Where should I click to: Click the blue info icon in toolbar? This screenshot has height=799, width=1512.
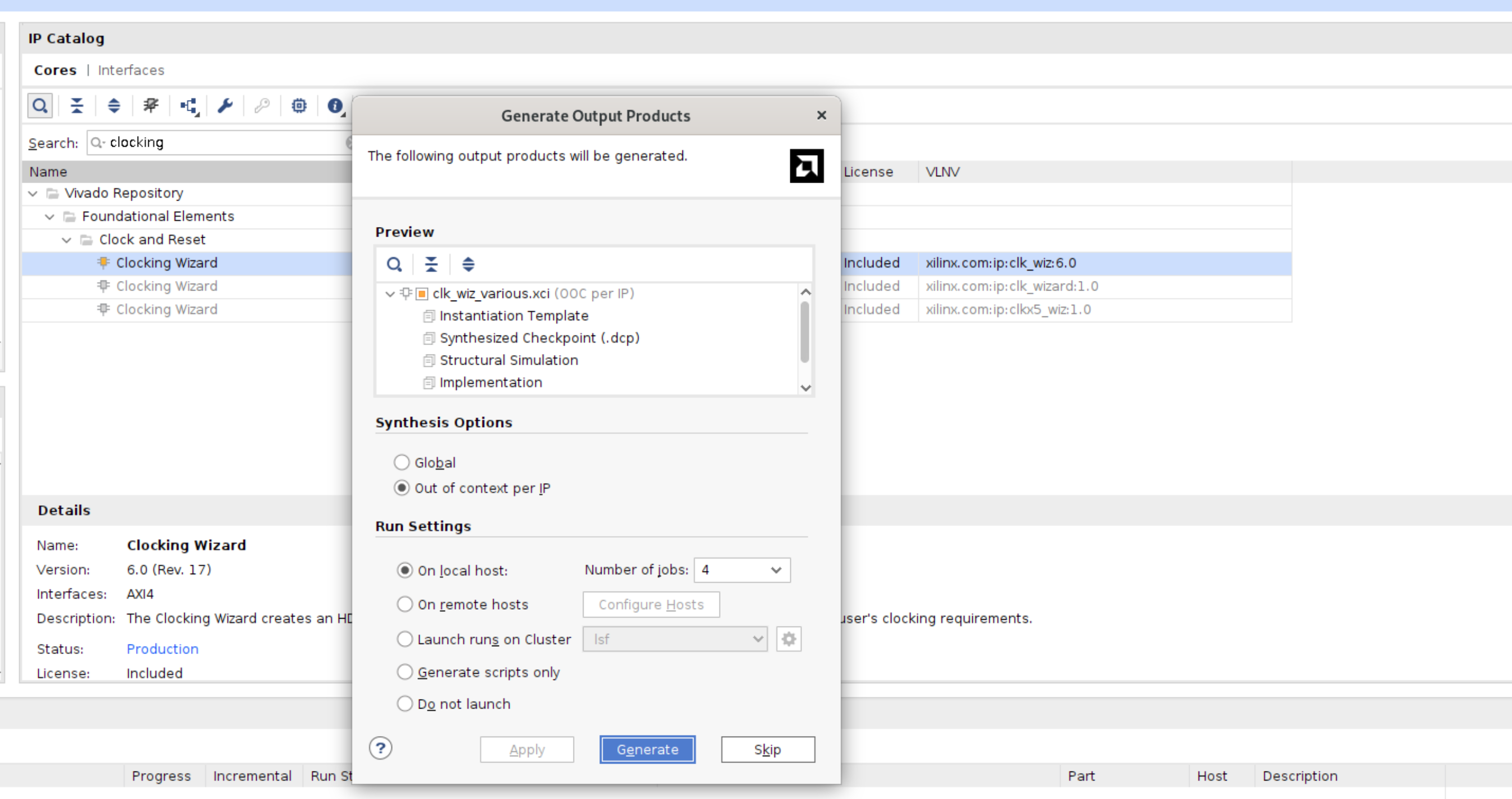point(335,106)
